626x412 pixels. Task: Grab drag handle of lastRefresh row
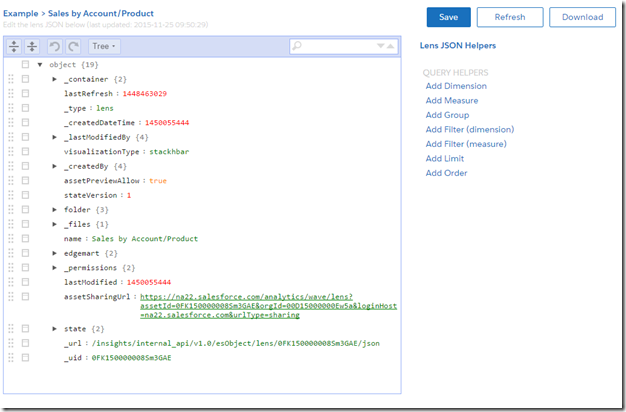[11, 93]
